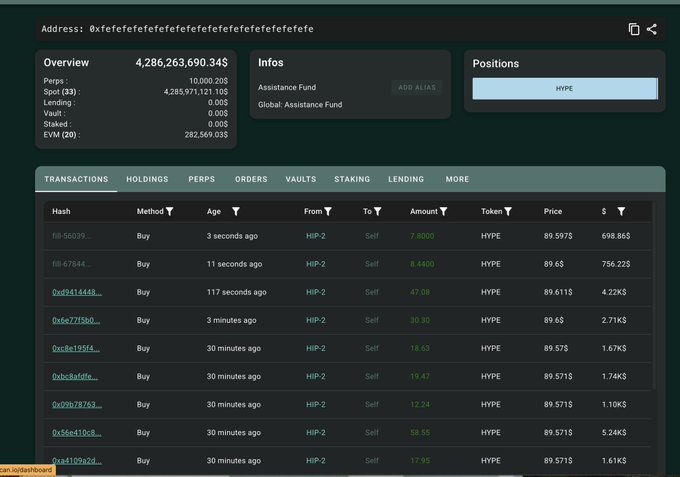
Task: Open the Perps tab
Action: click(x=202, y=179)
